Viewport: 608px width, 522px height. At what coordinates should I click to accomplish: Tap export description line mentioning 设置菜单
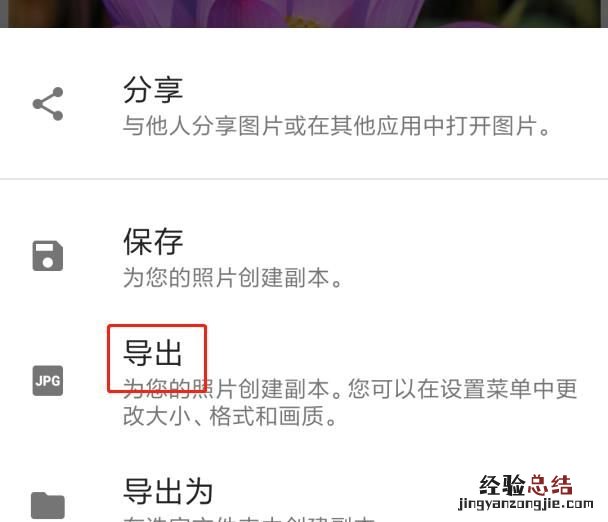tap(350, 389)
